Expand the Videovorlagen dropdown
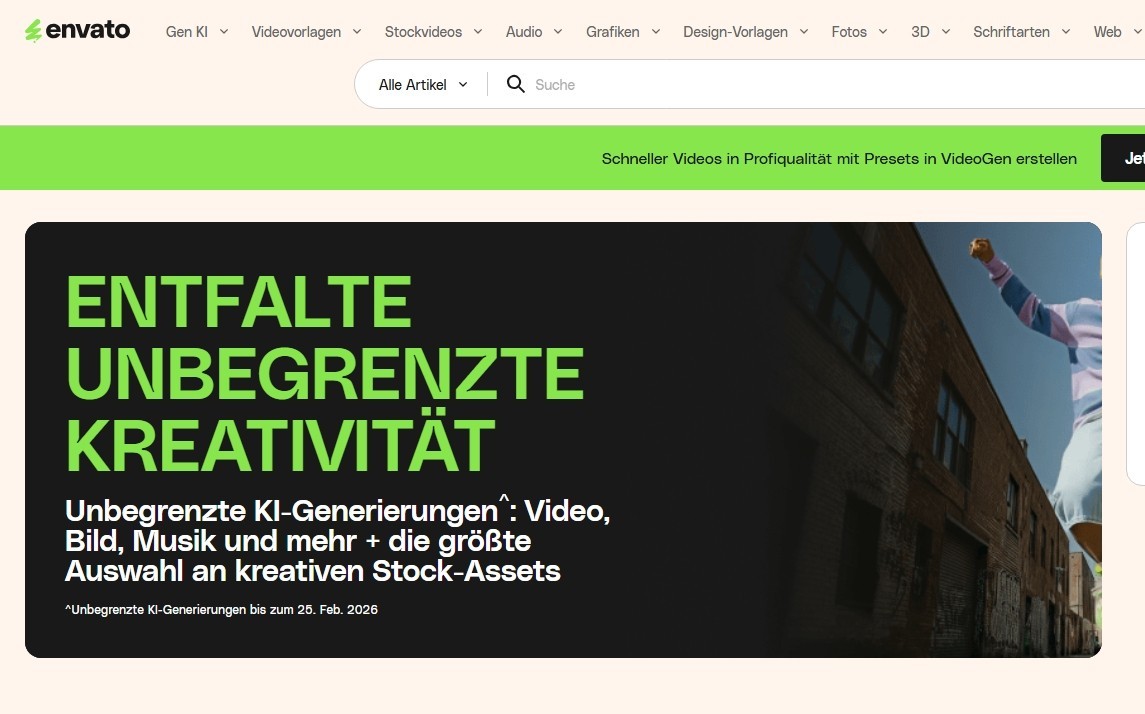 tap(306, 32)
